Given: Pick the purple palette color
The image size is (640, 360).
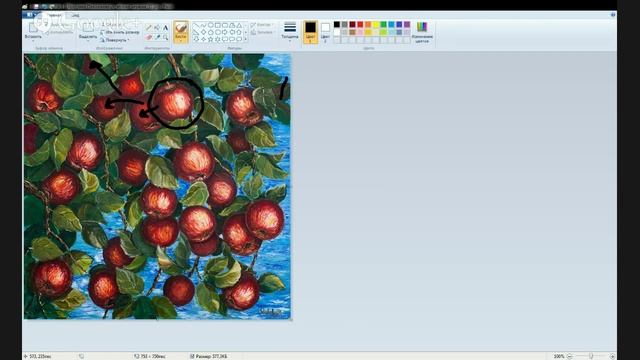Looking at the screenshot, I should [407, 24].
